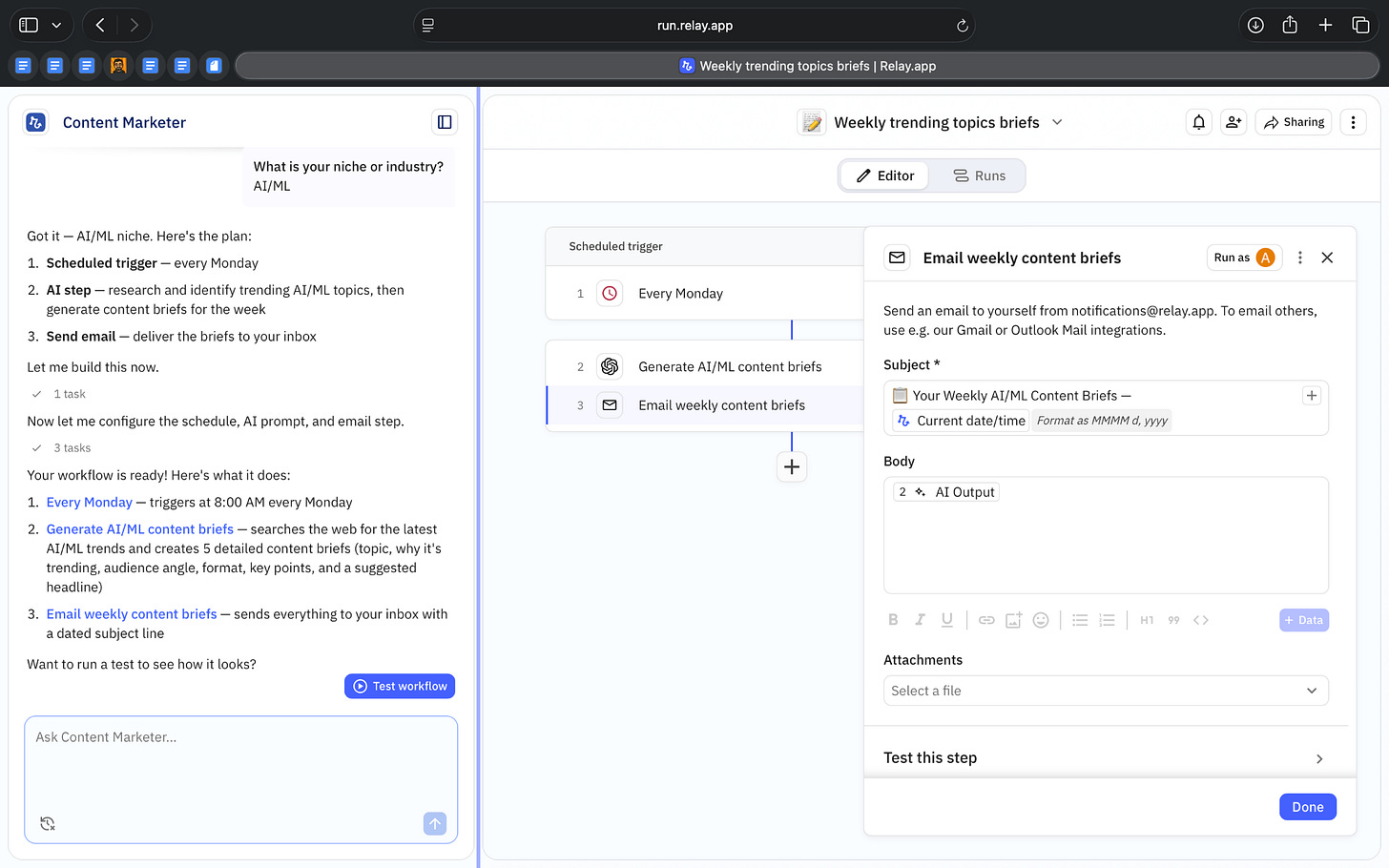Screen dimensions: 1389x868
Task: Reload the run.relay.app page
Action: [x=963, y=26]
